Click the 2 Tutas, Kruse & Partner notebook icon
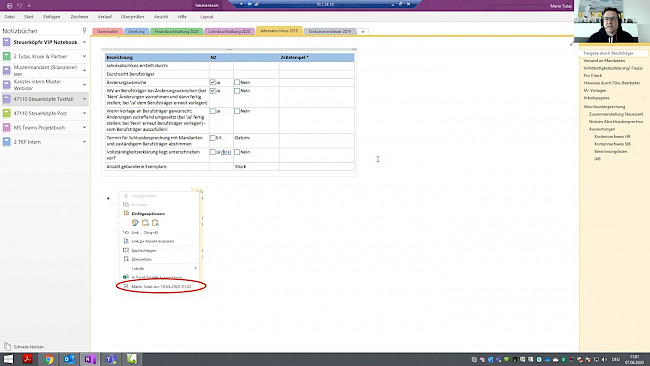This screenshot has width=650, height=366. 6,56
